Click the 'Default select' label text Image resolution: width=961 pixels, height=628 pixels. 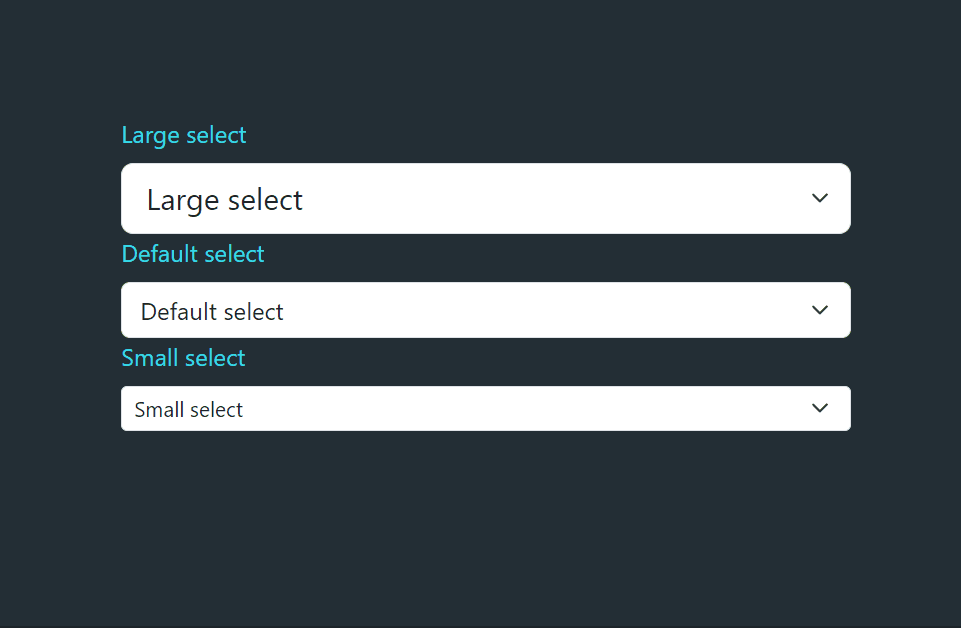coord(192,254)
